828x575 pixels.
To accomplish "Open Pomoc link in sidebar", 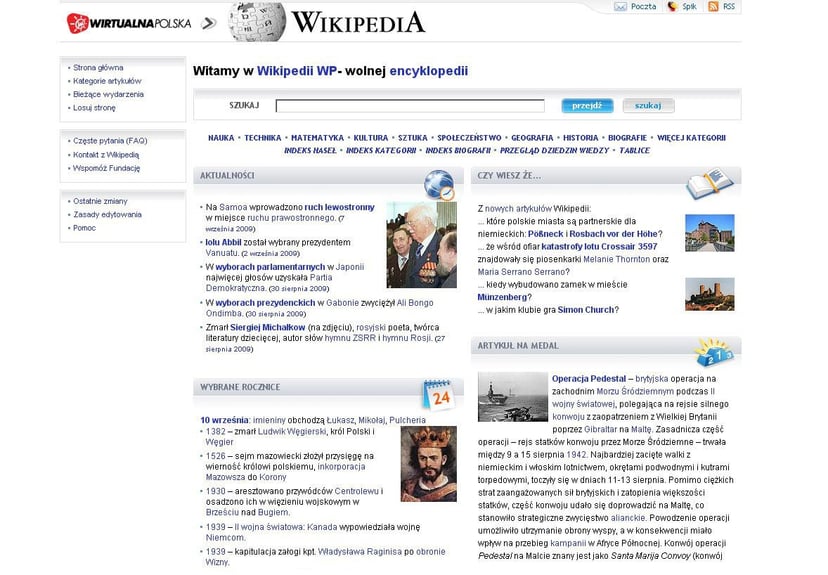I will 84,228.
